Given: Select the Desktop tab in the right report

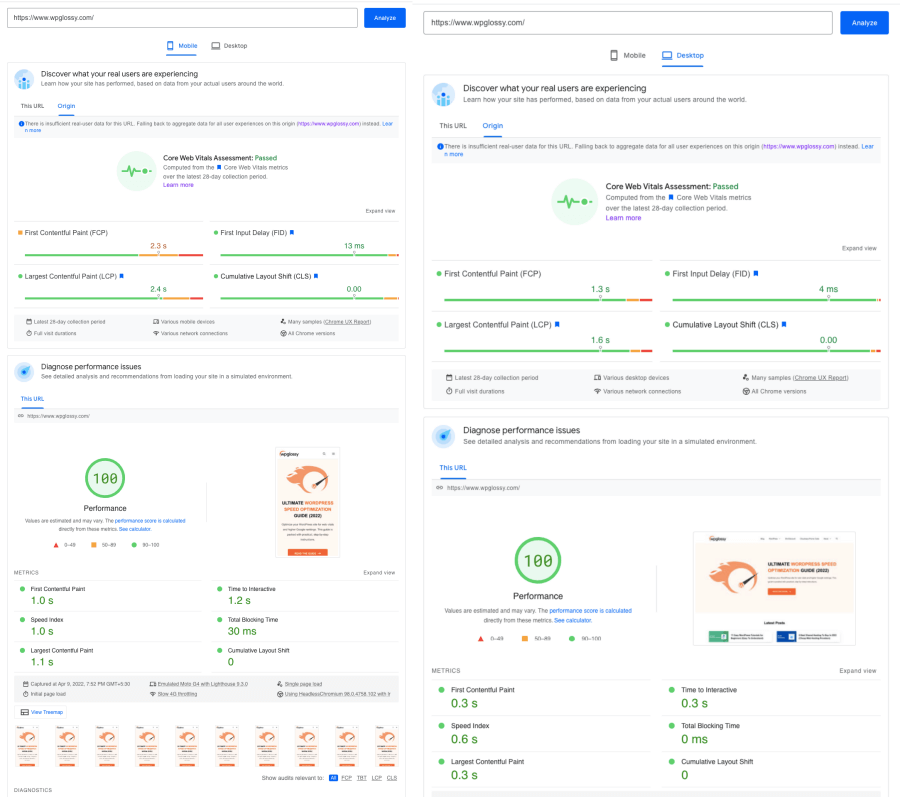Looking at the screenshot, I should coord(682,56).
